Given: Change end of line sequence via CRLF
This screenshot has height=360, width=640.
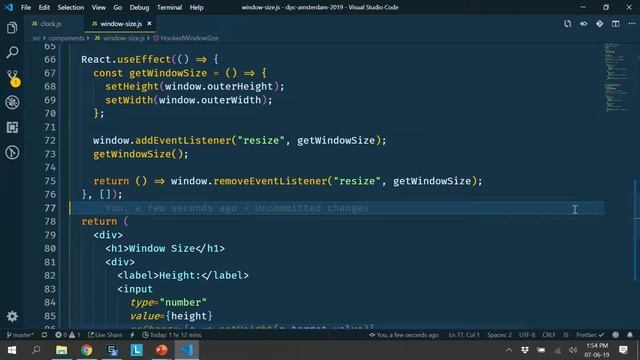Looking at the screenshot, I should [549, 335].
